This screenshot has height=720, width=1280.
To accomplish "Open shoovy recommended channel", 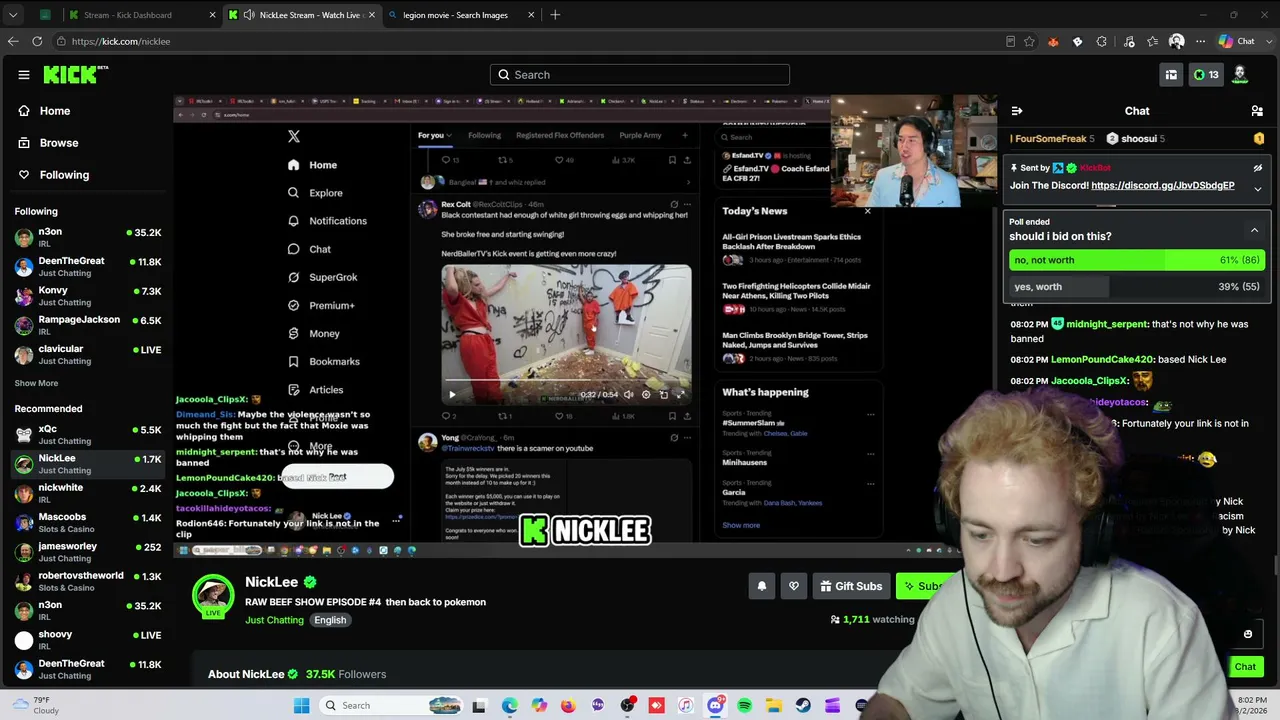I will [x=88, y=640].
